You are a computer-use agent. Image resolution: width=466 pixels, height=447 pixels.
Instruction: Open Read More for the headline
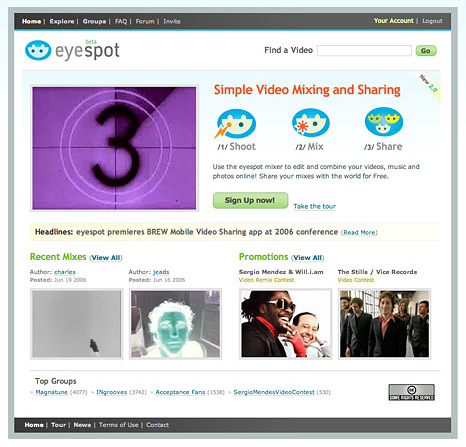(359, 233)
